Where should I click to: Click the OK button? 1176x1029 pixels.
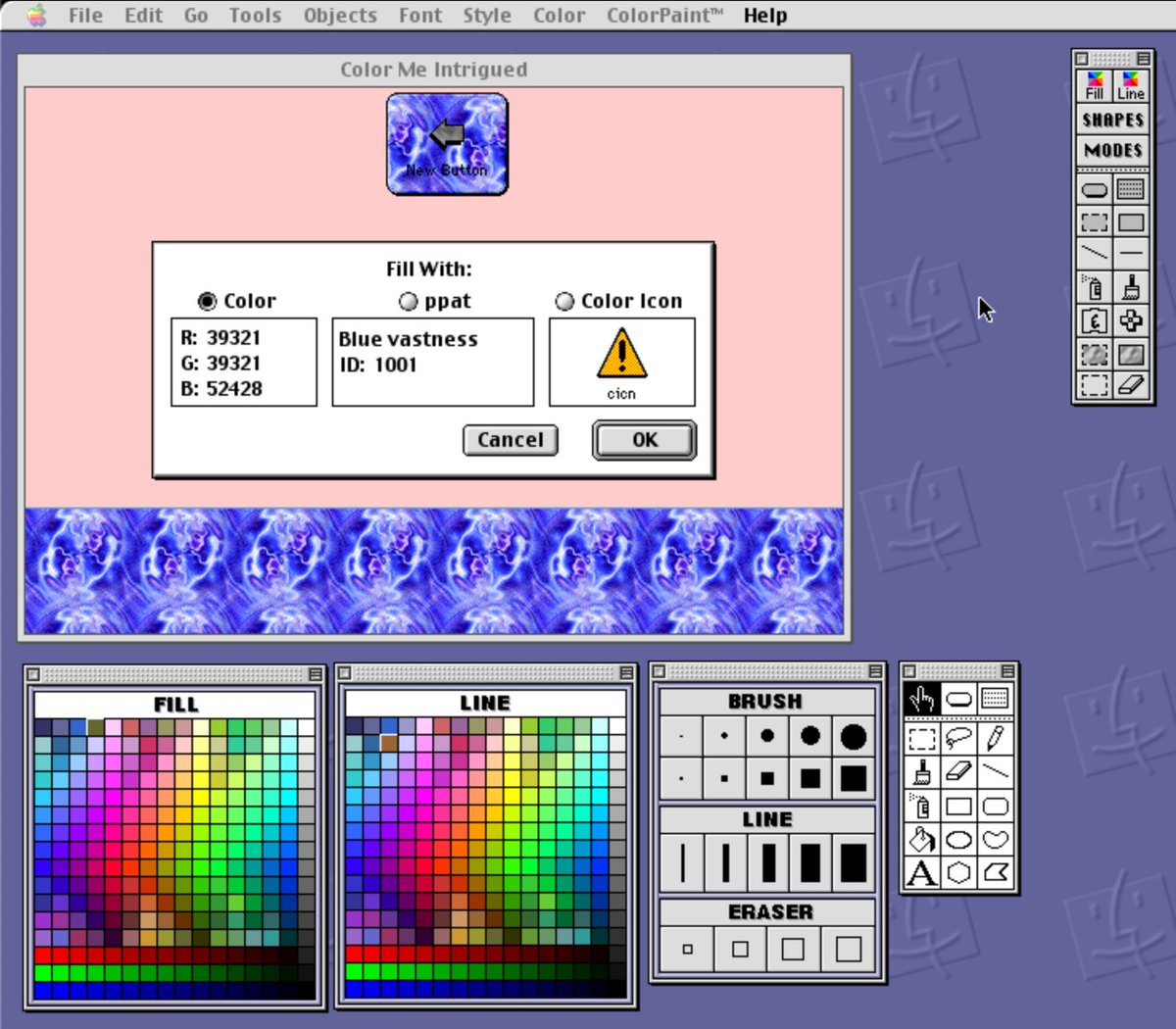tap(645, 440)
